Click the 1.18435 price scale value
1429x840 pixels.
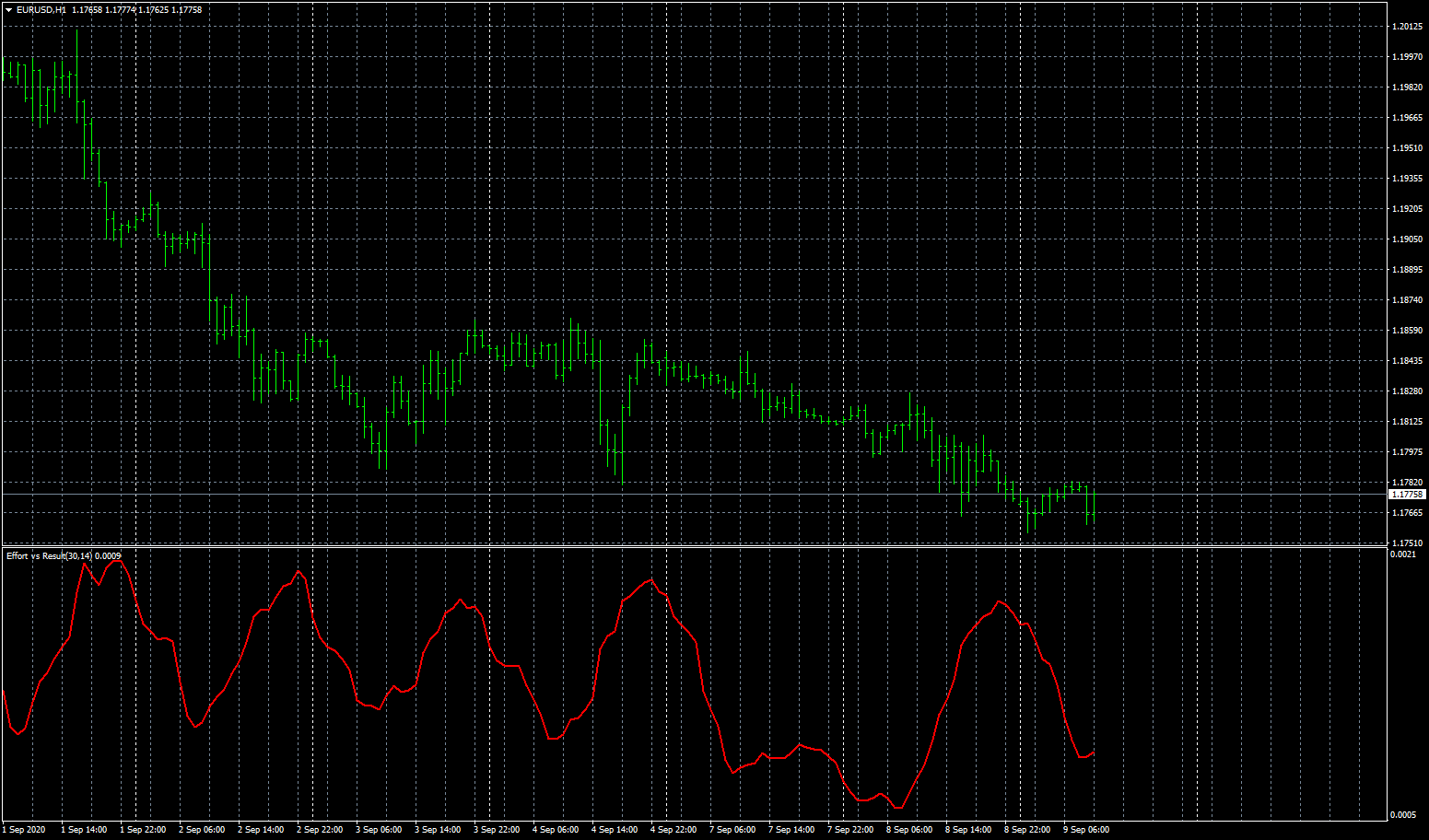click(1407, 361)
